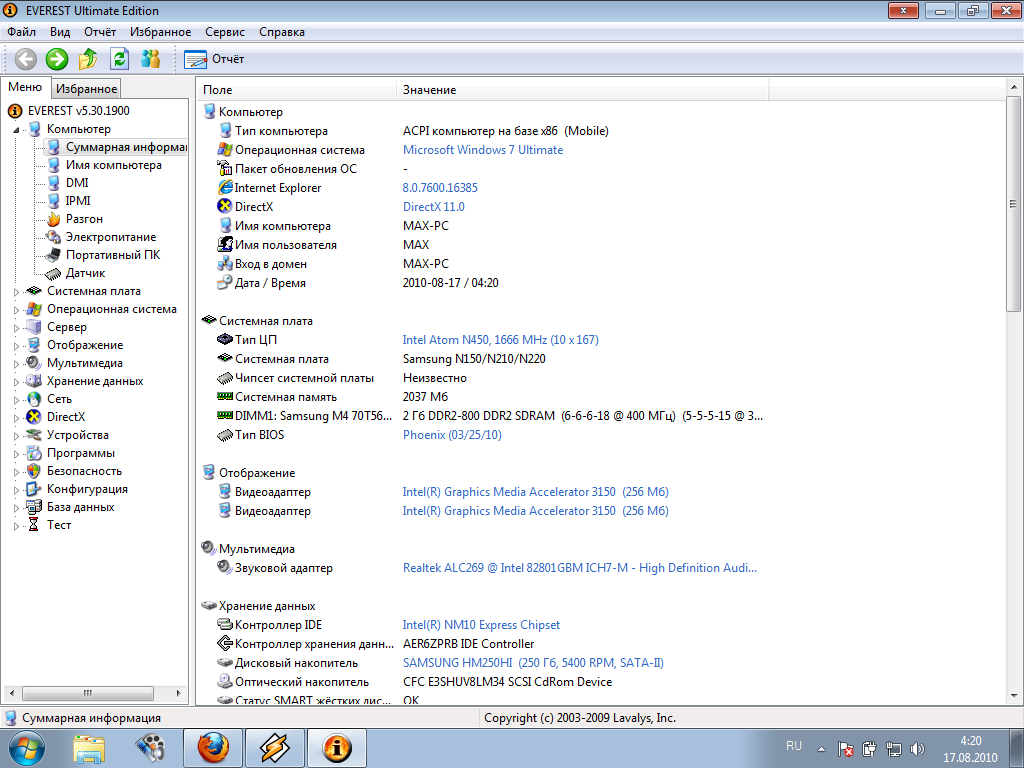The height and width of the screenshot is (768, 1024).
Task: Click the Back navigation arrow icon
Action: tap(25, 59)
